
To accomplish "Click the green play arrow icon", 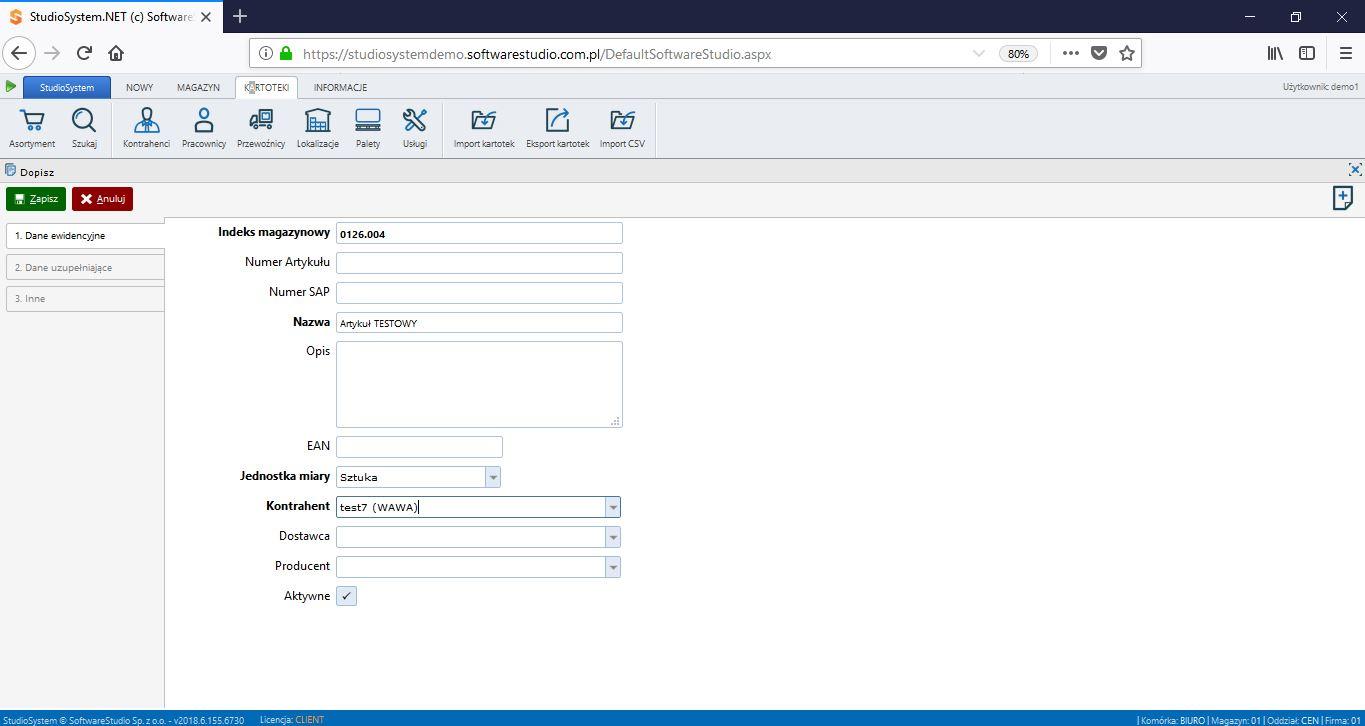I will [x=11, y=87].
